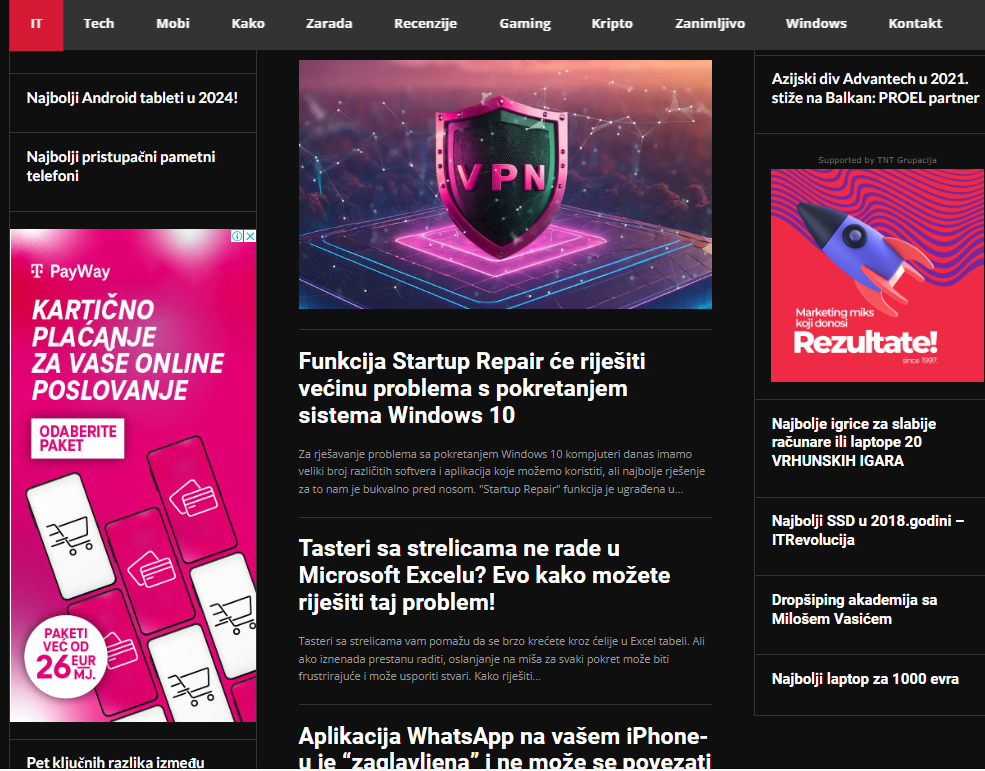Open the IT navigation tab
The width and height of the screenshot is (985, 771).
36,24
